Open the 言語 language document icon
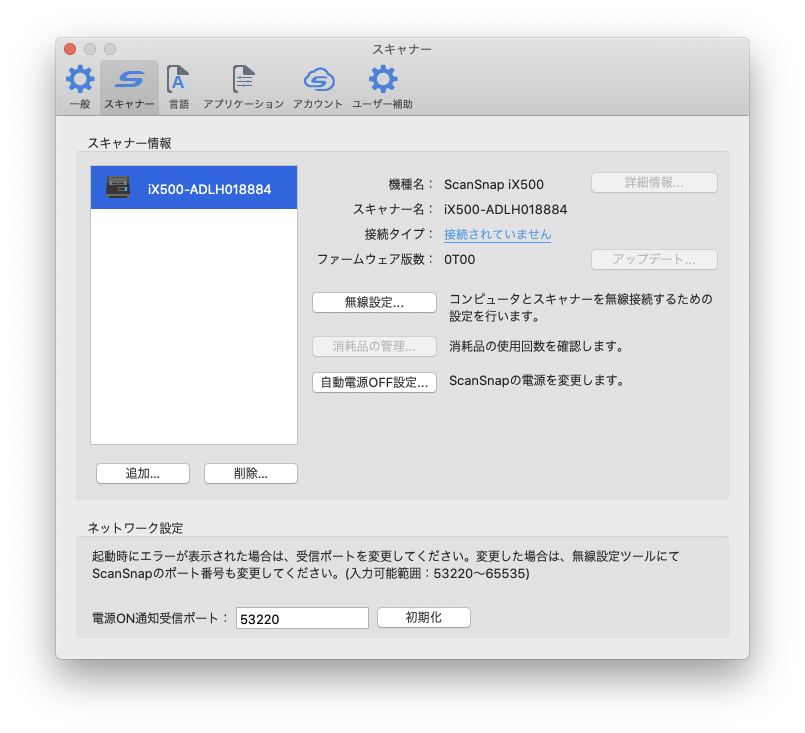Screen dimensions: 805x733 tap(178, 79)
